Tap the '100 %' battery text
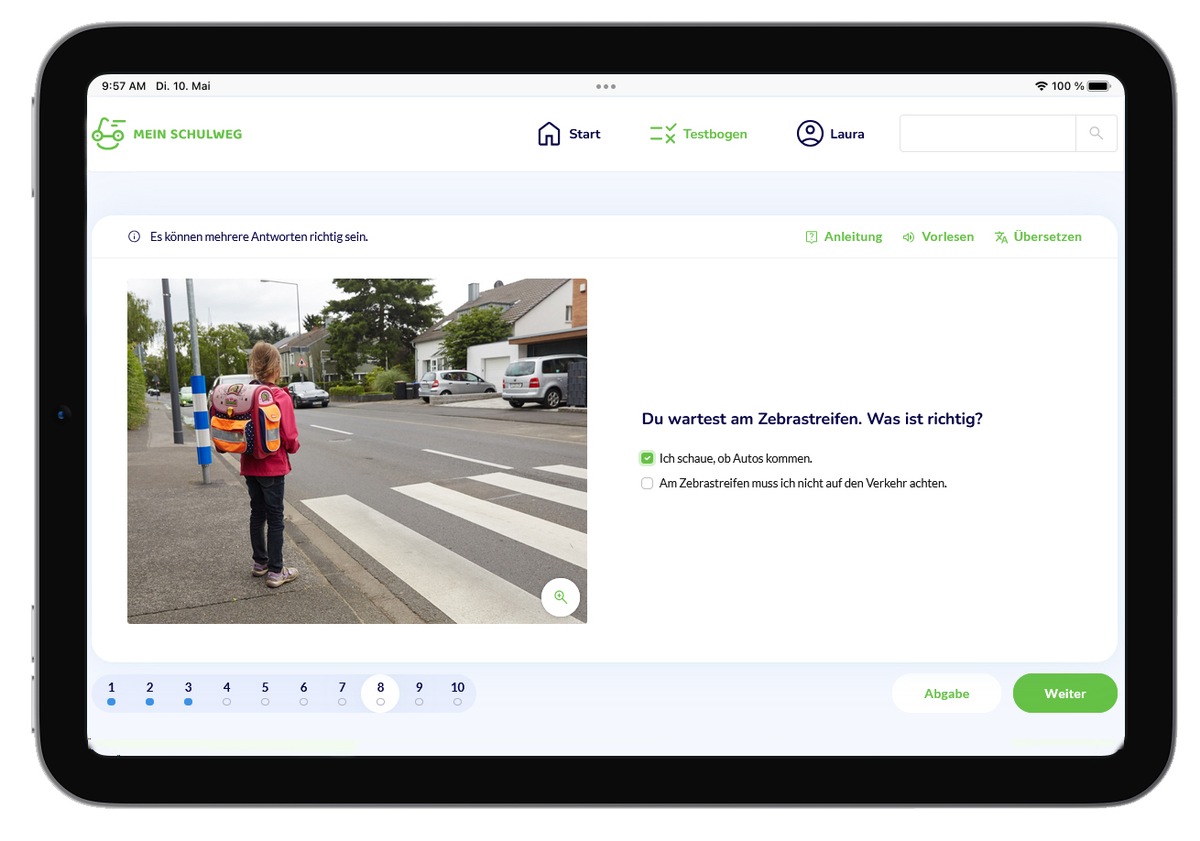The height and width of the screenshot is (841, 1200). 1068,86
